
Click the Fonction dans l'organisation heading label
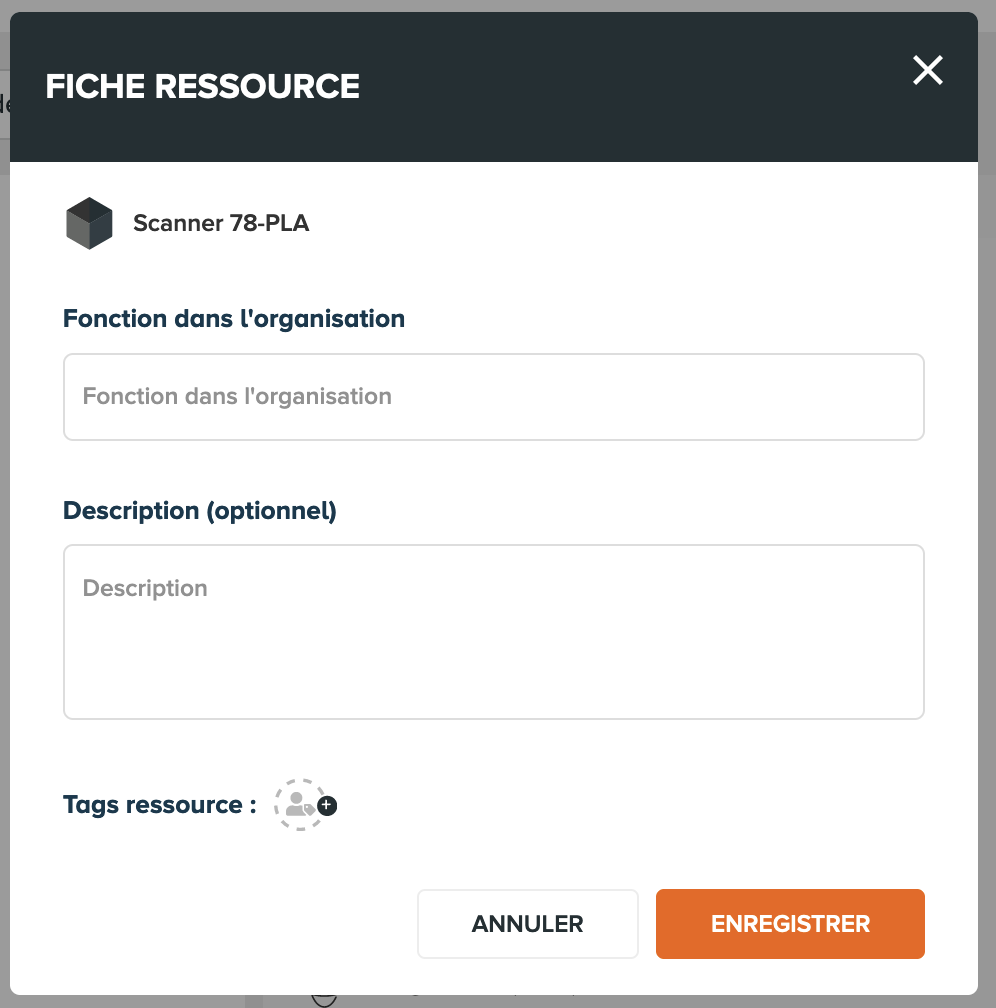234,319
